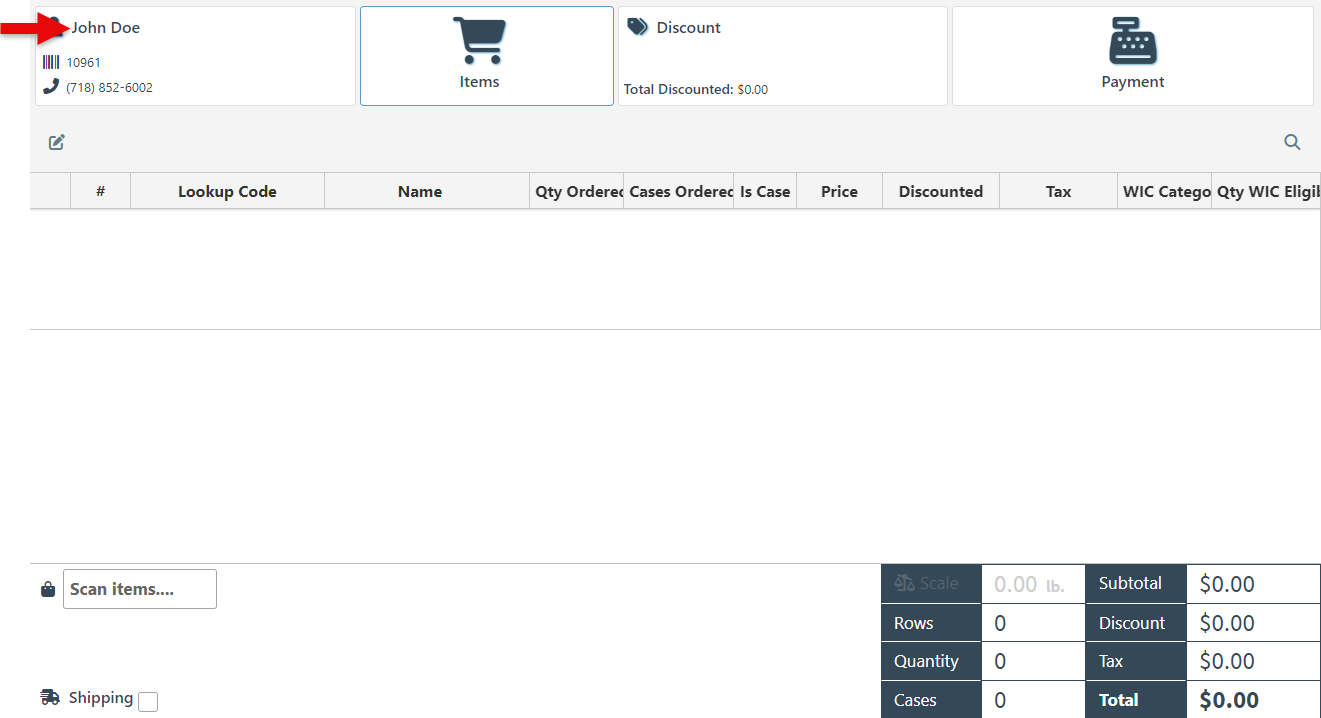Click the Is Case column header
Image resolution: width=1321 pixels, height=718 pixels.
[x=765, y=192]
